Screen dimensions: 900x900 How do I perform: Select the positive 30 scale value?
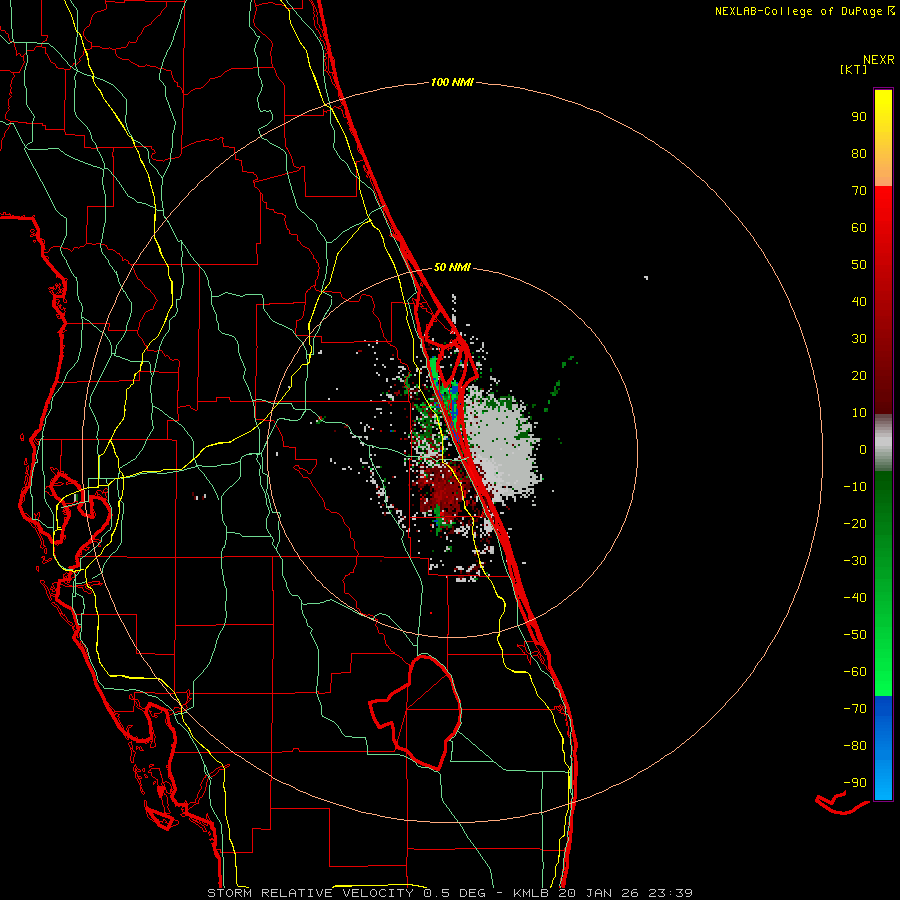coord(859,339)
